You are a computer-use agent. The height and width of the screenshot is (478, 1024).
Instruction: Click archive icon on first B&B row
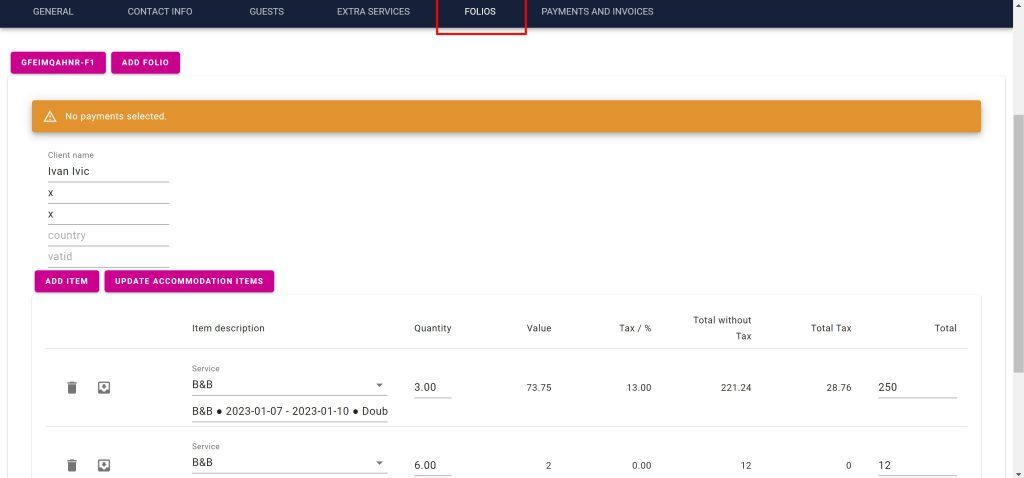(x=103, y=387)
